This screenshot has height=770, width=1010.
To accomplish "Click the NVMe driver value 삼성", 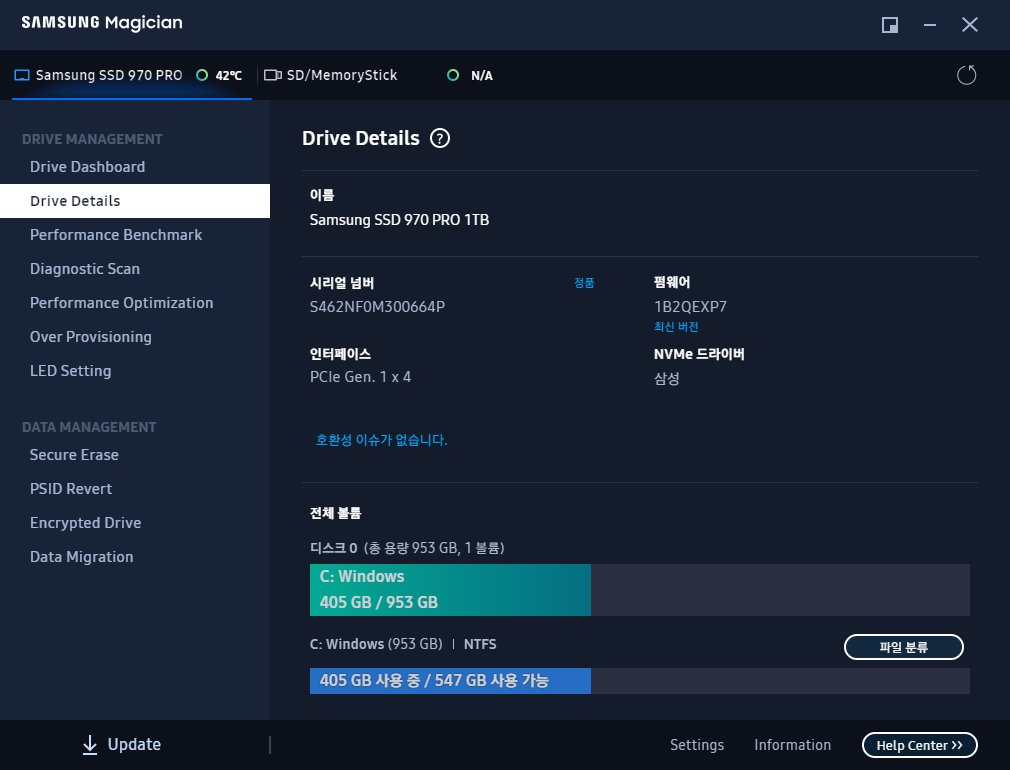I will [x=667, y=378].
